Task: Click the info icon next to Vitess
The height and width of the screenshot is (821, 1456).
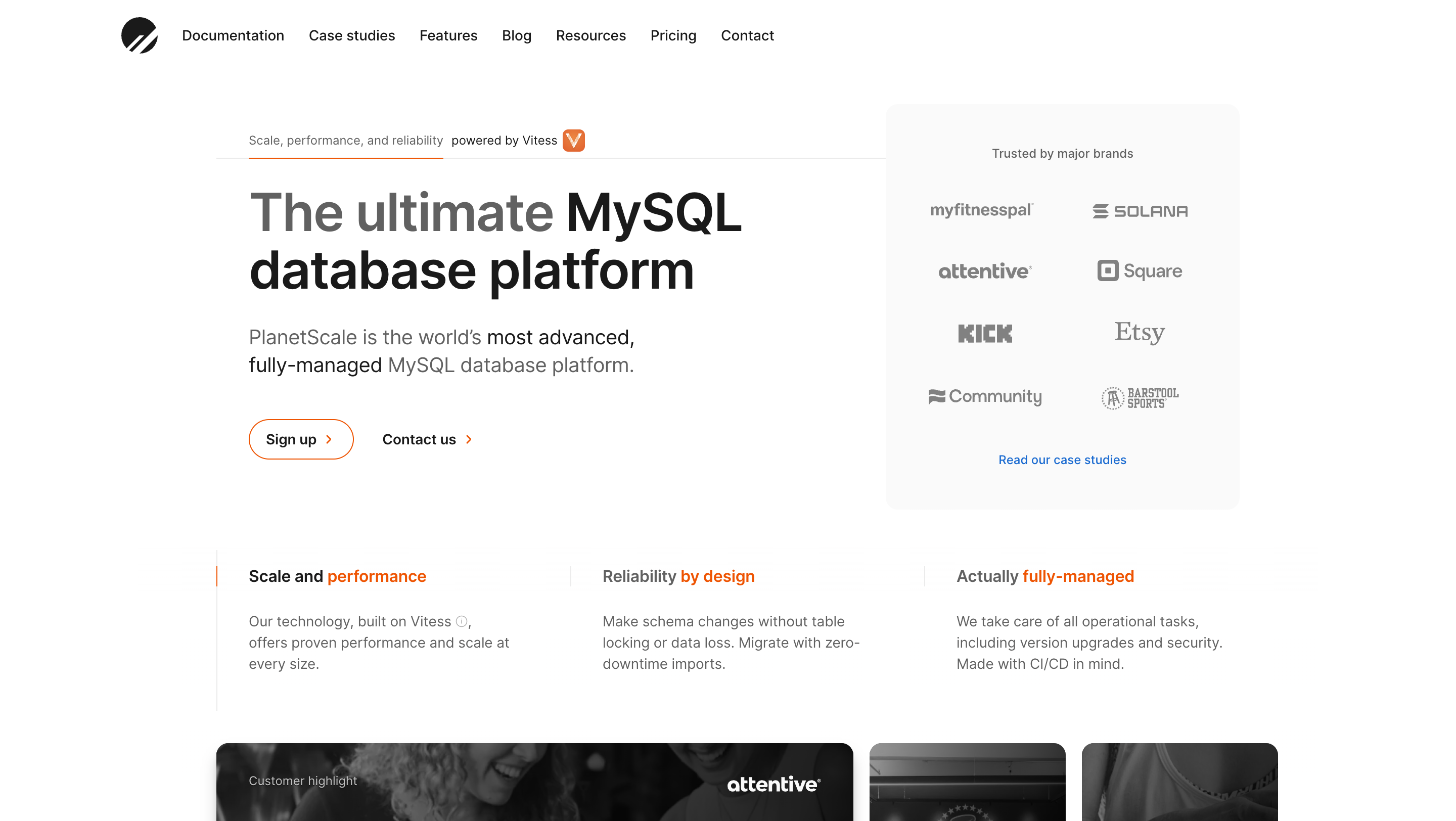Action: pyautogui.click(x=461, y=621)
